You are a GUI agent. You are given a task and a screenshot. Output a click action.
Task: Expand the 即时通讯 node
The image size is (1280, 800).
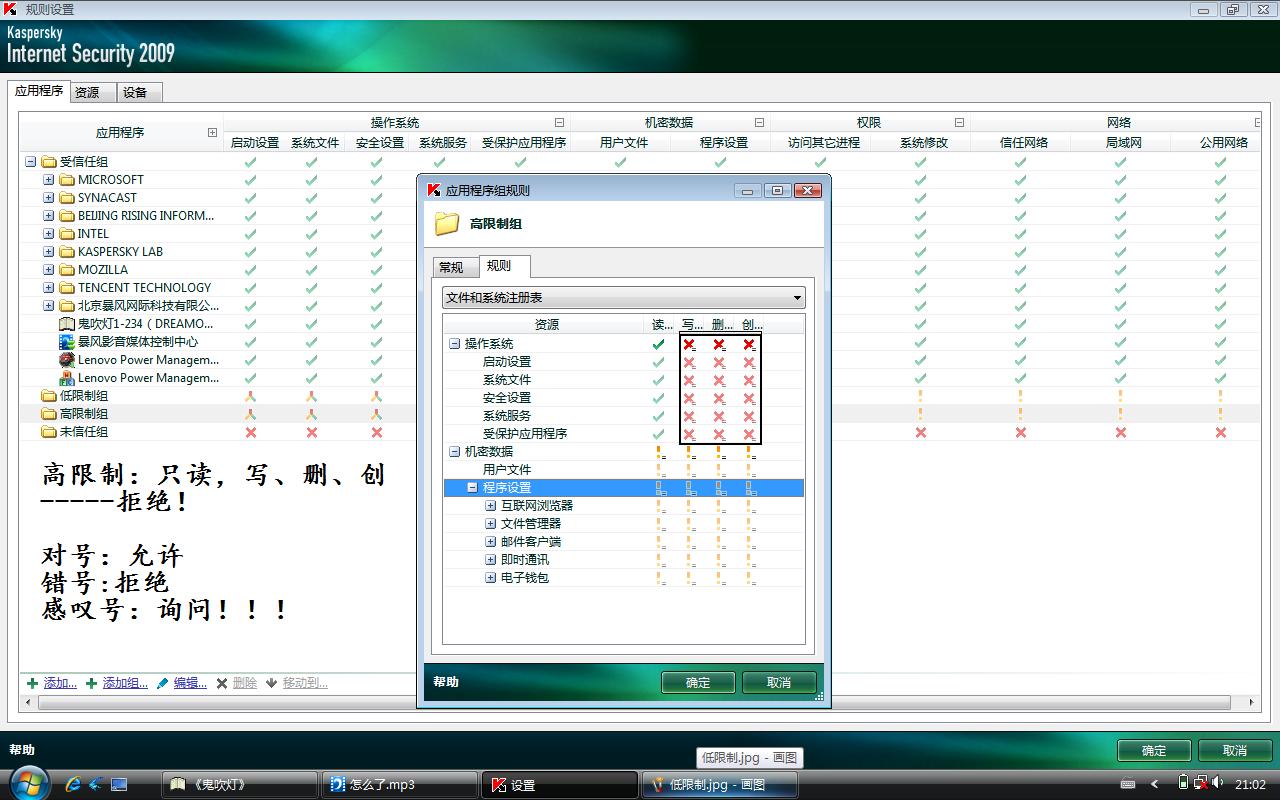tap(490, 560)
